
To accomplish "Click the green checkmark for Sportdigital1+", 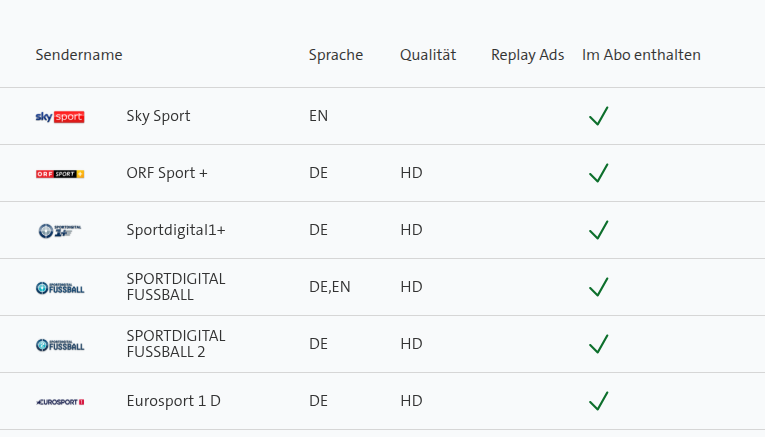I will 599,230.
